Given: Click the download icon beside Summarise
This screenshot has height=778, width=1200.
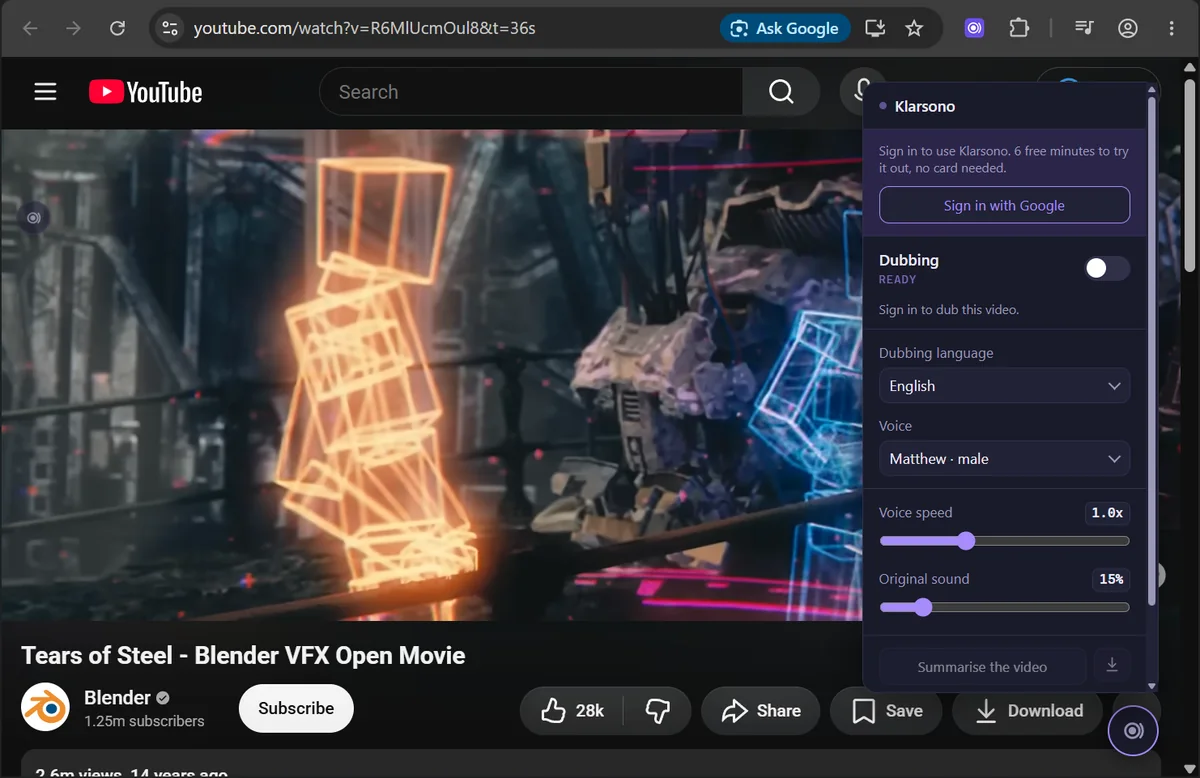Looking at the screenshot, I should click(x=1111, y=665).
